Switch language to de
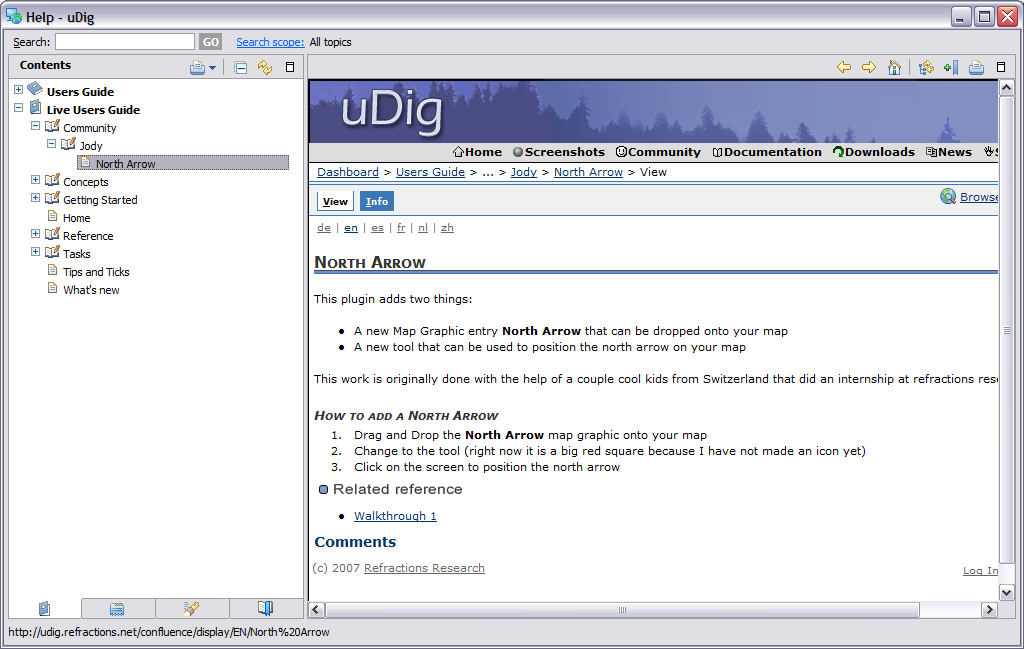 (x=324, y=228)
